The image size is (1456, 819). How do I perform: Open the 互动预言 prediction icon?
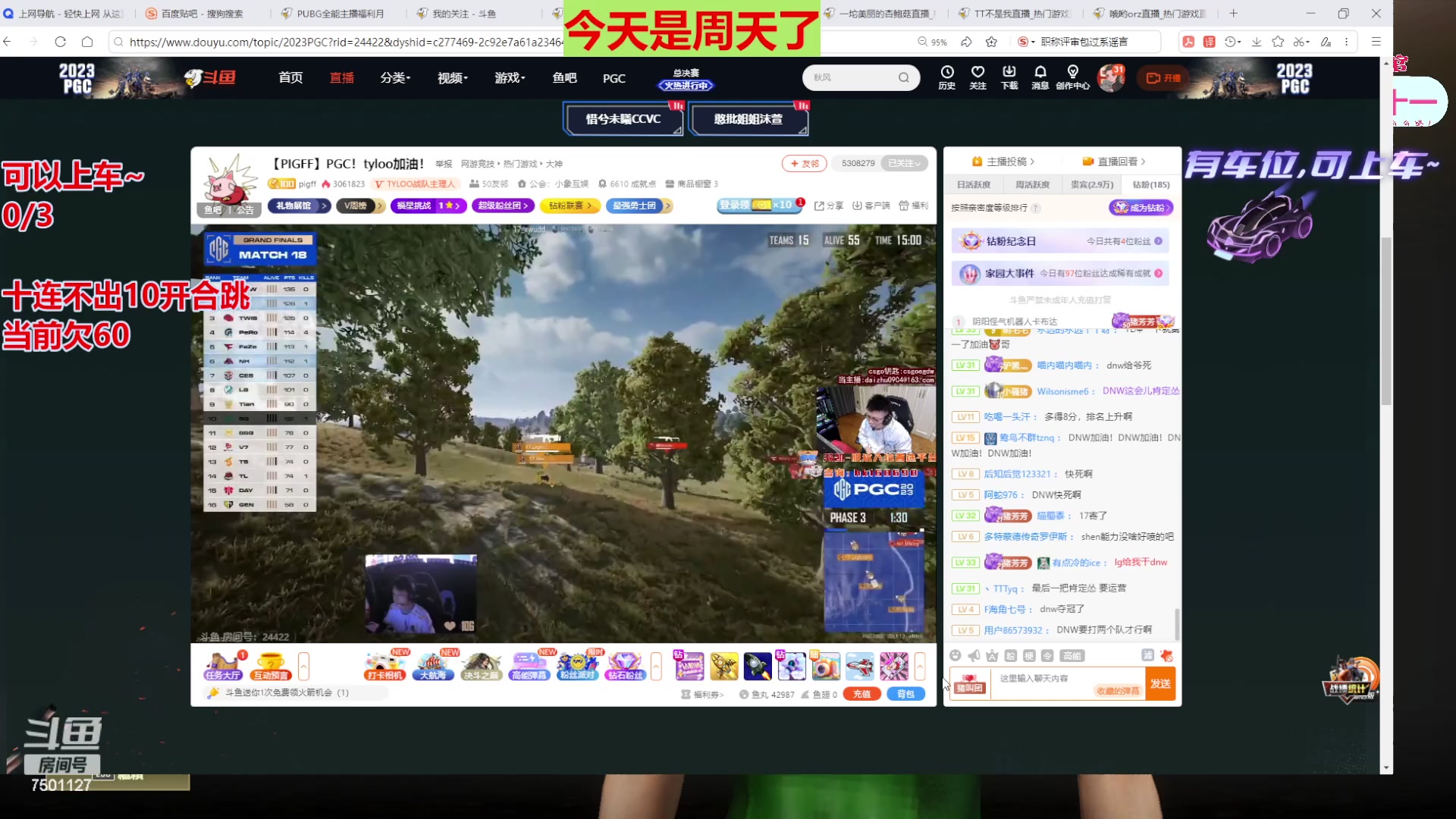click(271, 666)
